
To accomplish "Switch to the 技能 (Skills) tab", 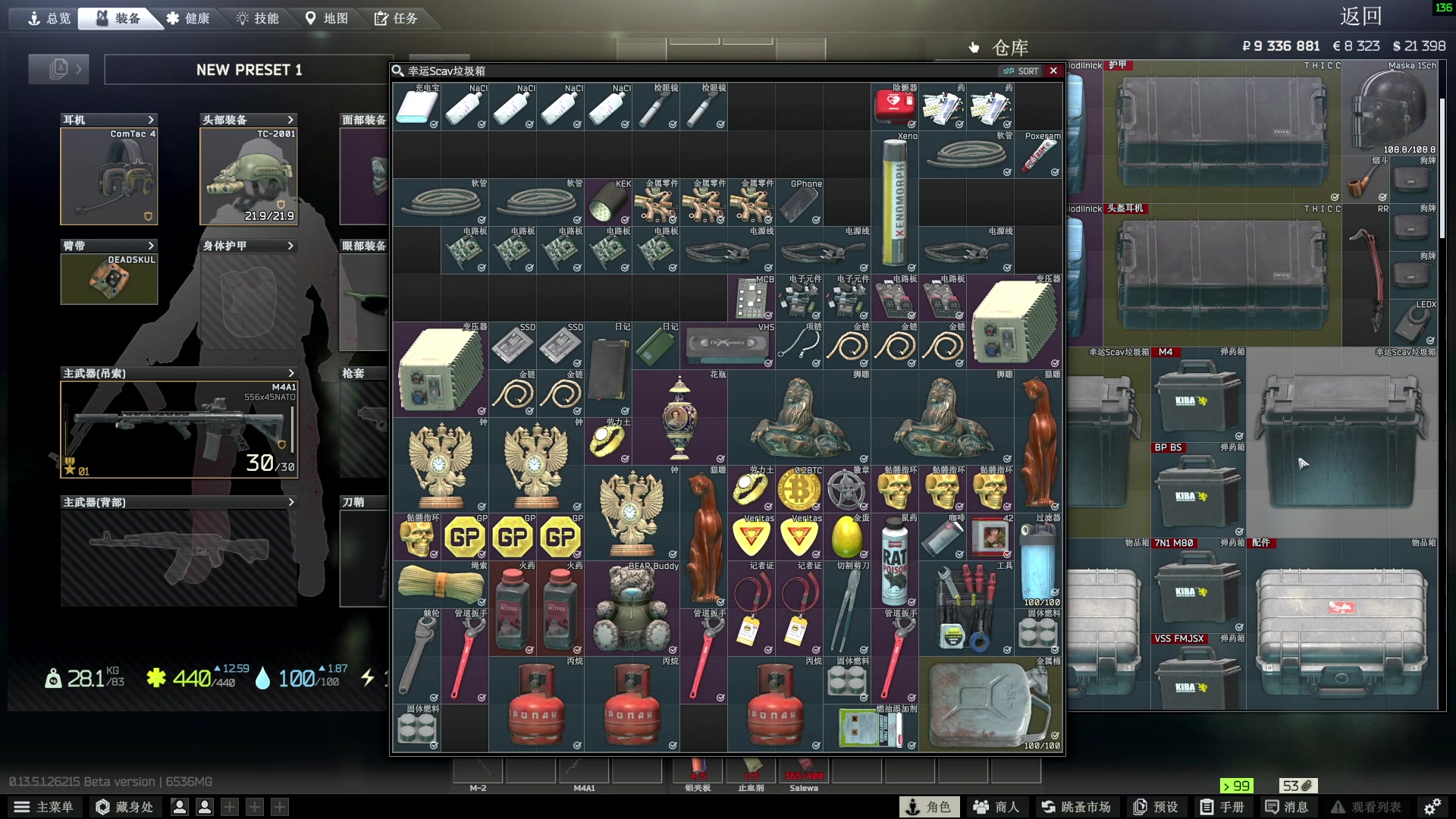I will click(257, 18).
